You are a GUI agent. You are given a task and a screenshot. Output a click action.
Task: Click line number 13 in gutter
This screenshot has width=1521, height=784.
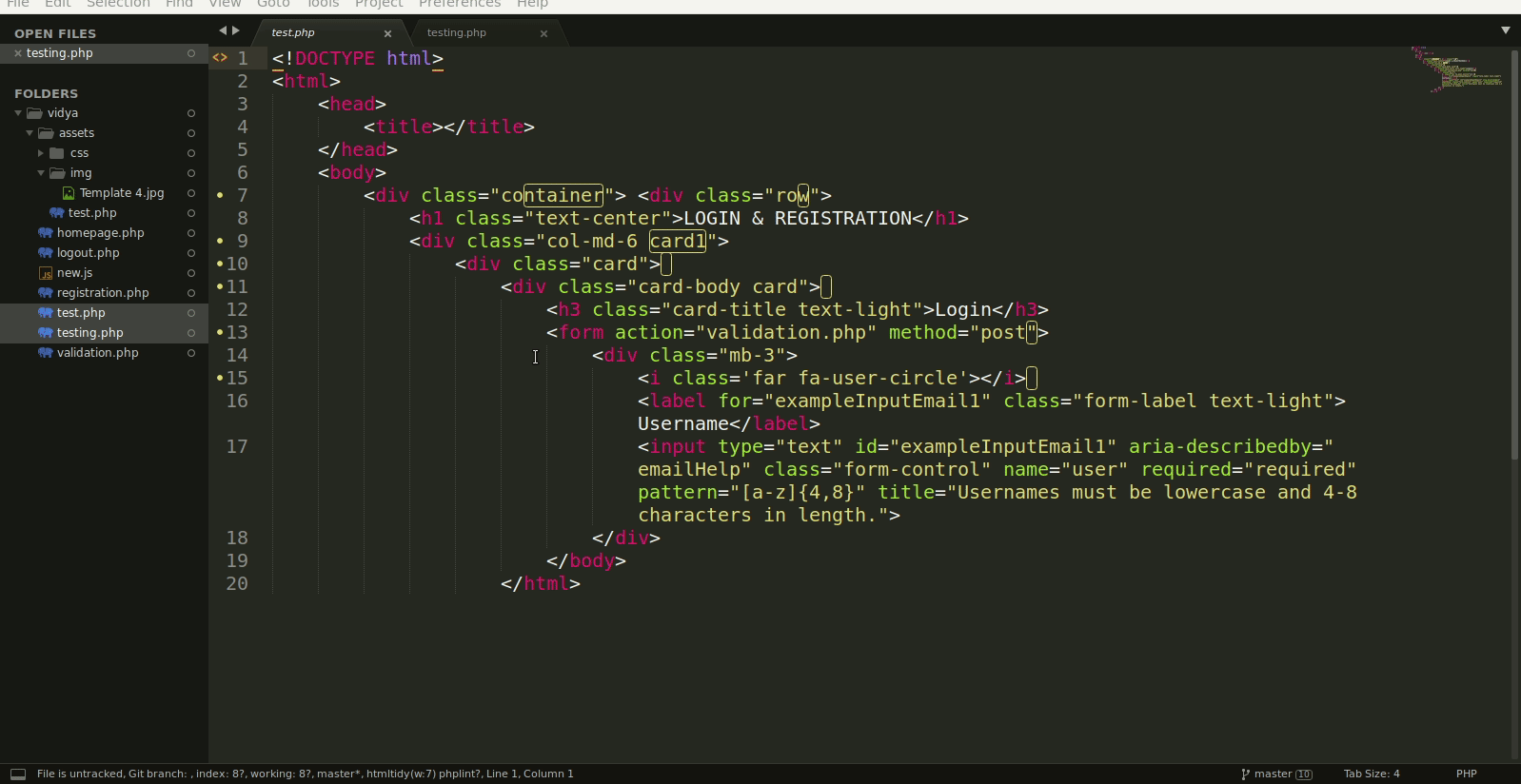point(237,332)
